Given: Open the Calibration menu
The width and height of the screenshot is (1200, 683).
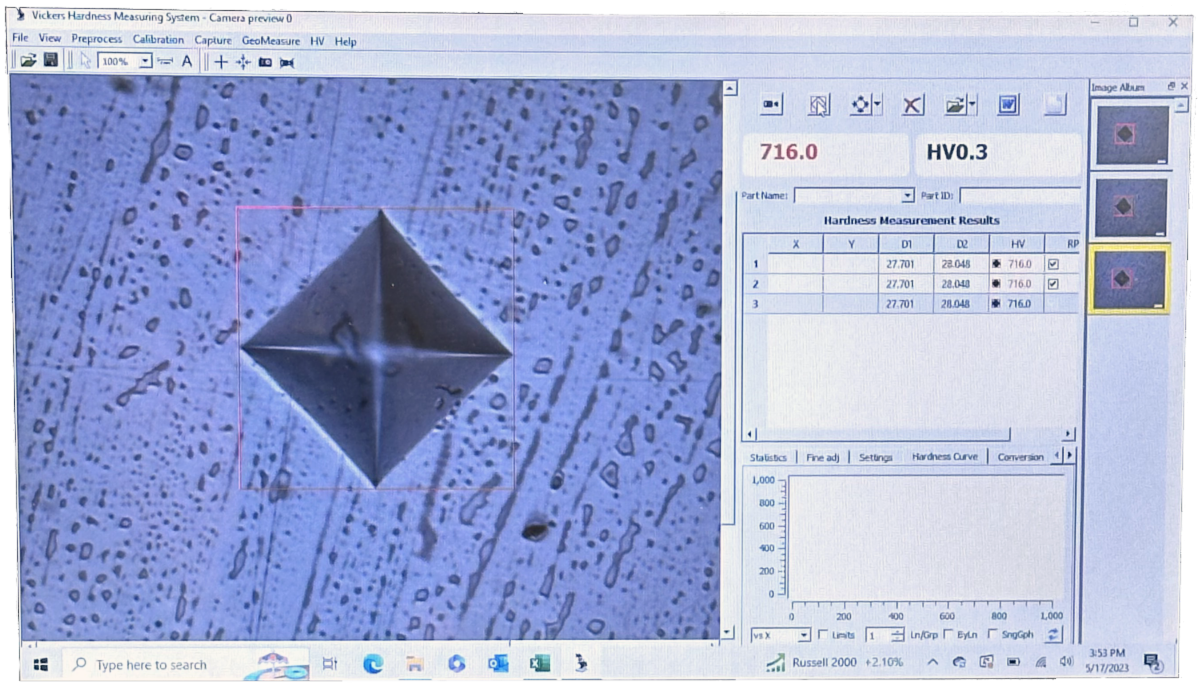Looking at the screenshot, I should coord(158,40).
